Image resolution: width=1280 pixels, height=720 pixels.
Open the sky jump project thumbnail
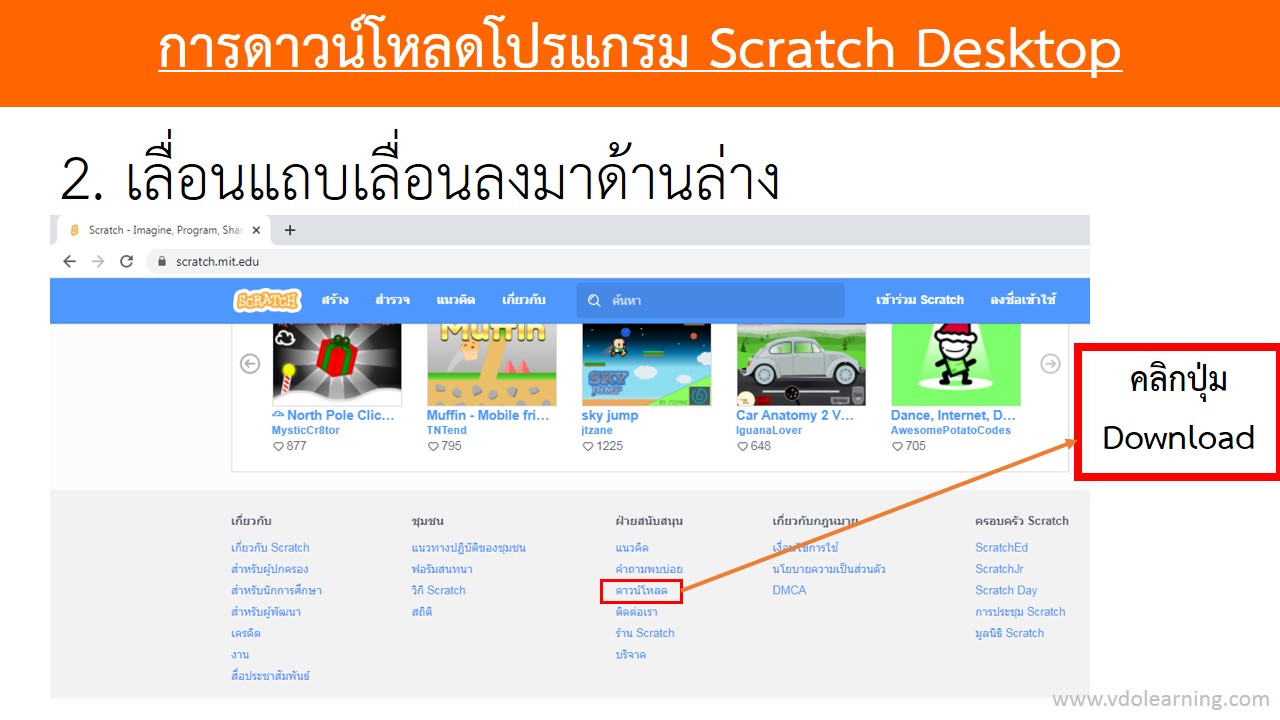pyautogui.click(x=646, y=364)
